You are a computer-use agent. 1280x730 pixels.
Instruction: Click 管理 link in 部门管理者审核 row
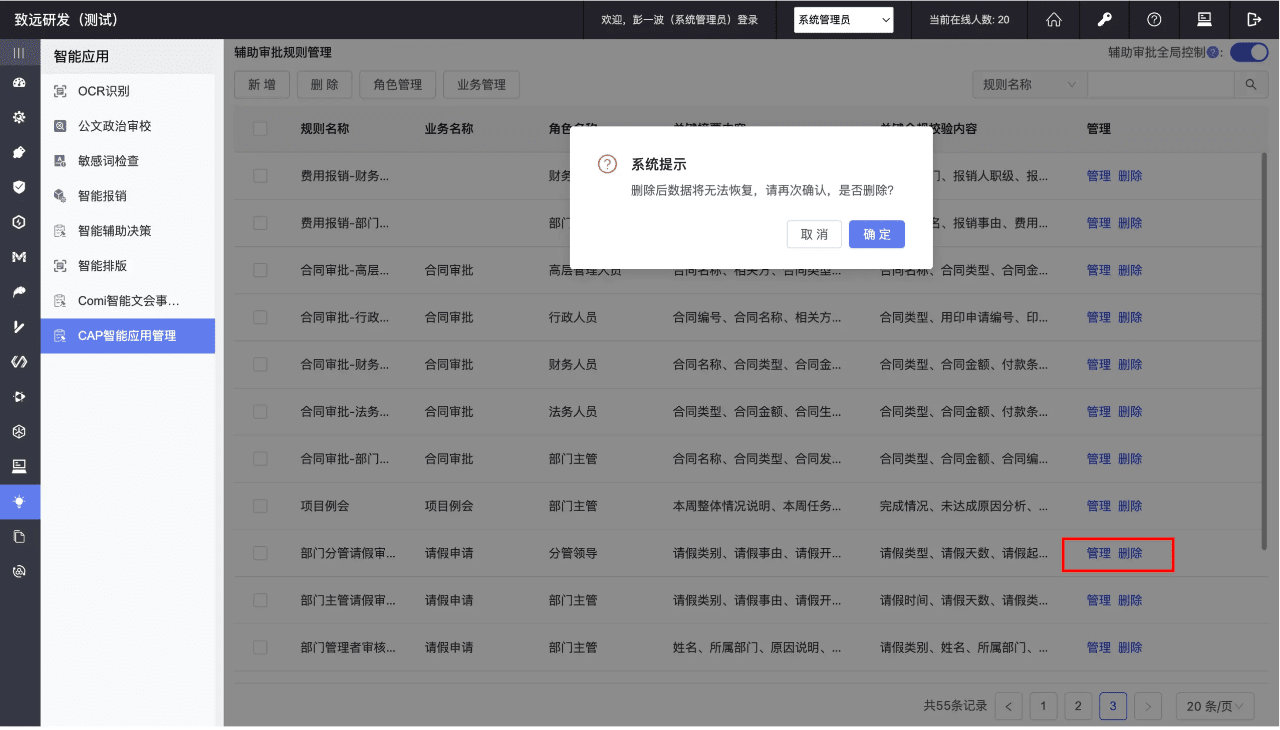(x=1098, y=648)
